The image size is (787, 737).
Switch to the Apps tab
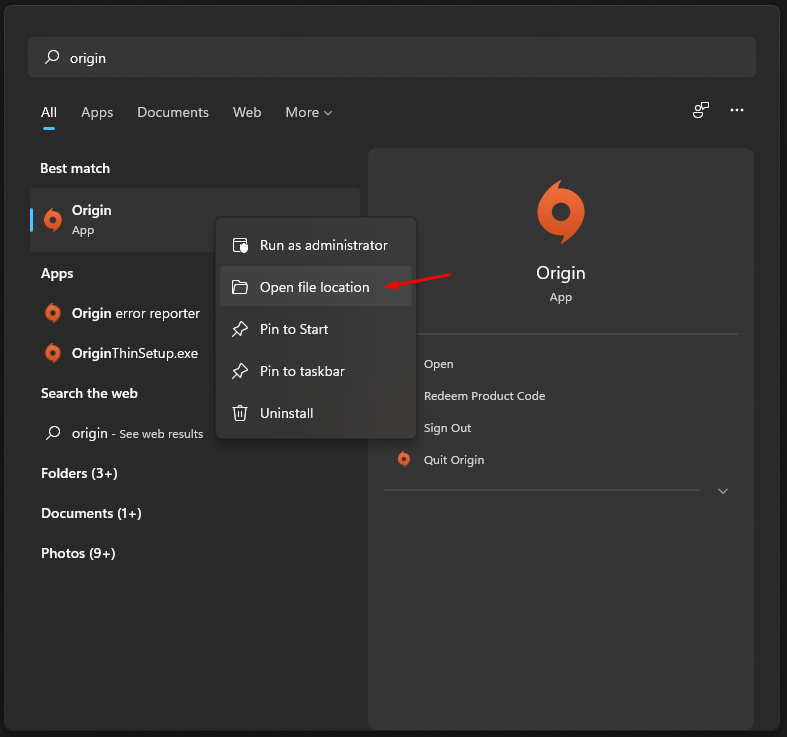pos(97,112)
